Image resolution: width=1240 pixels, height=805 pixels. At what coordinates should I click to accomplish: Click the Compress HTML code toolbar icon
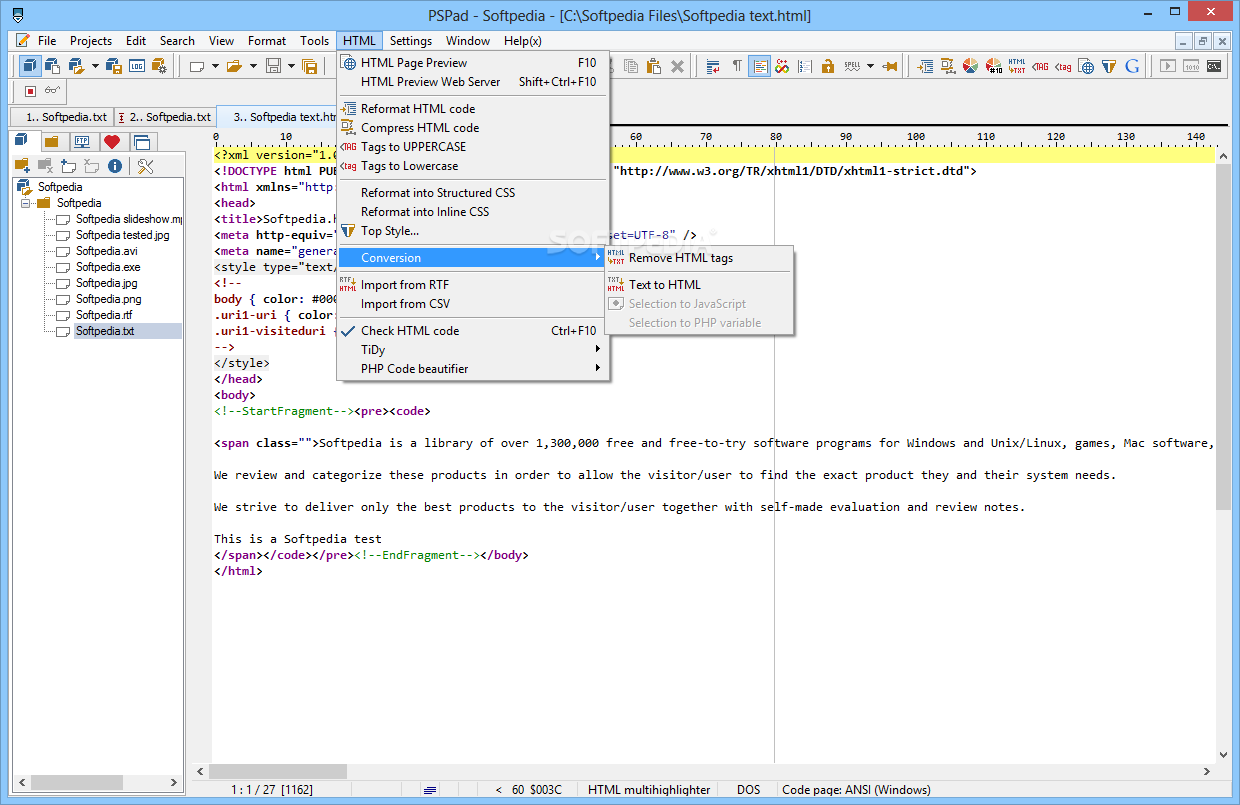948,66
